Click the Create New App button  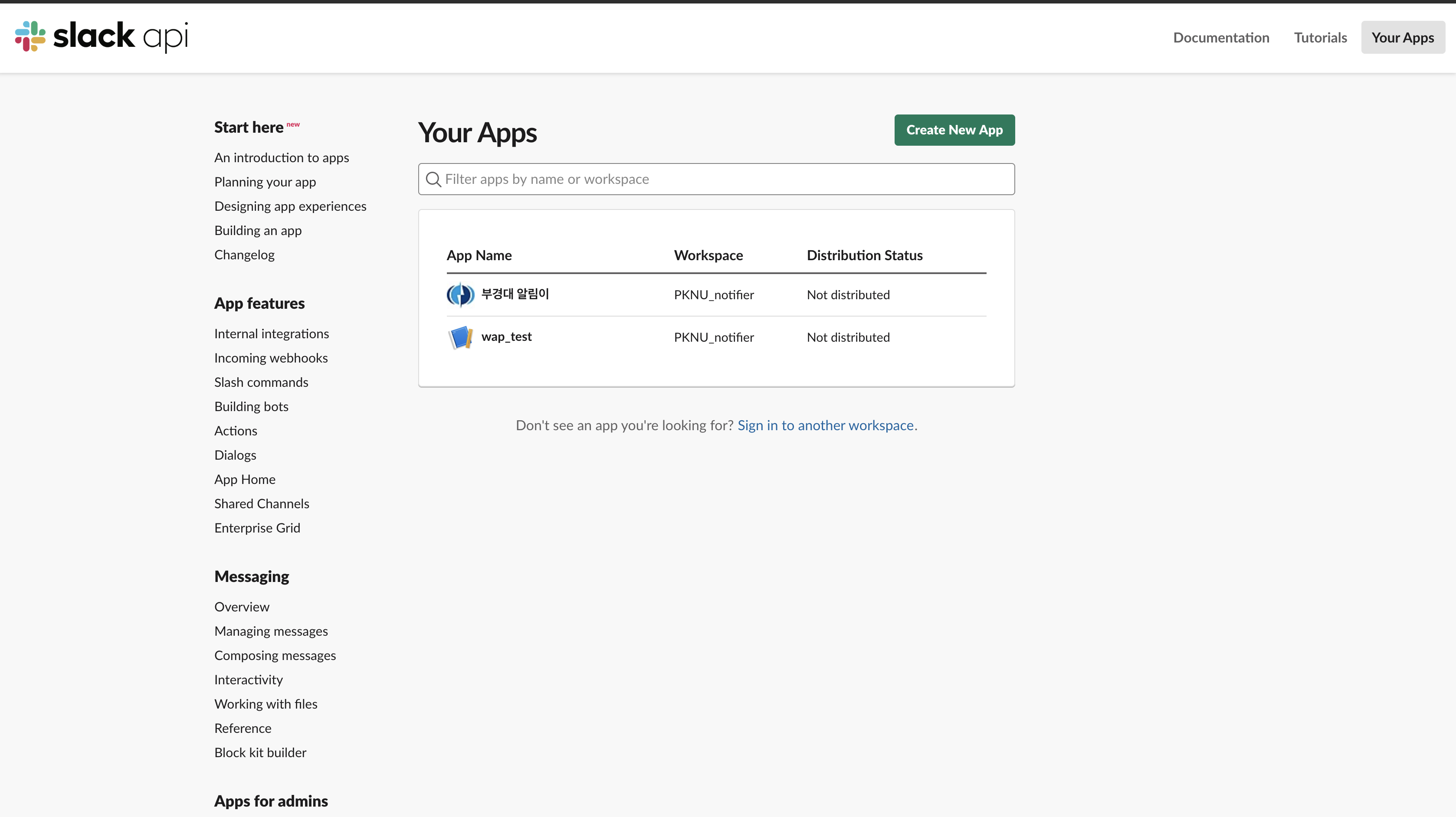(x=954, y=130)
